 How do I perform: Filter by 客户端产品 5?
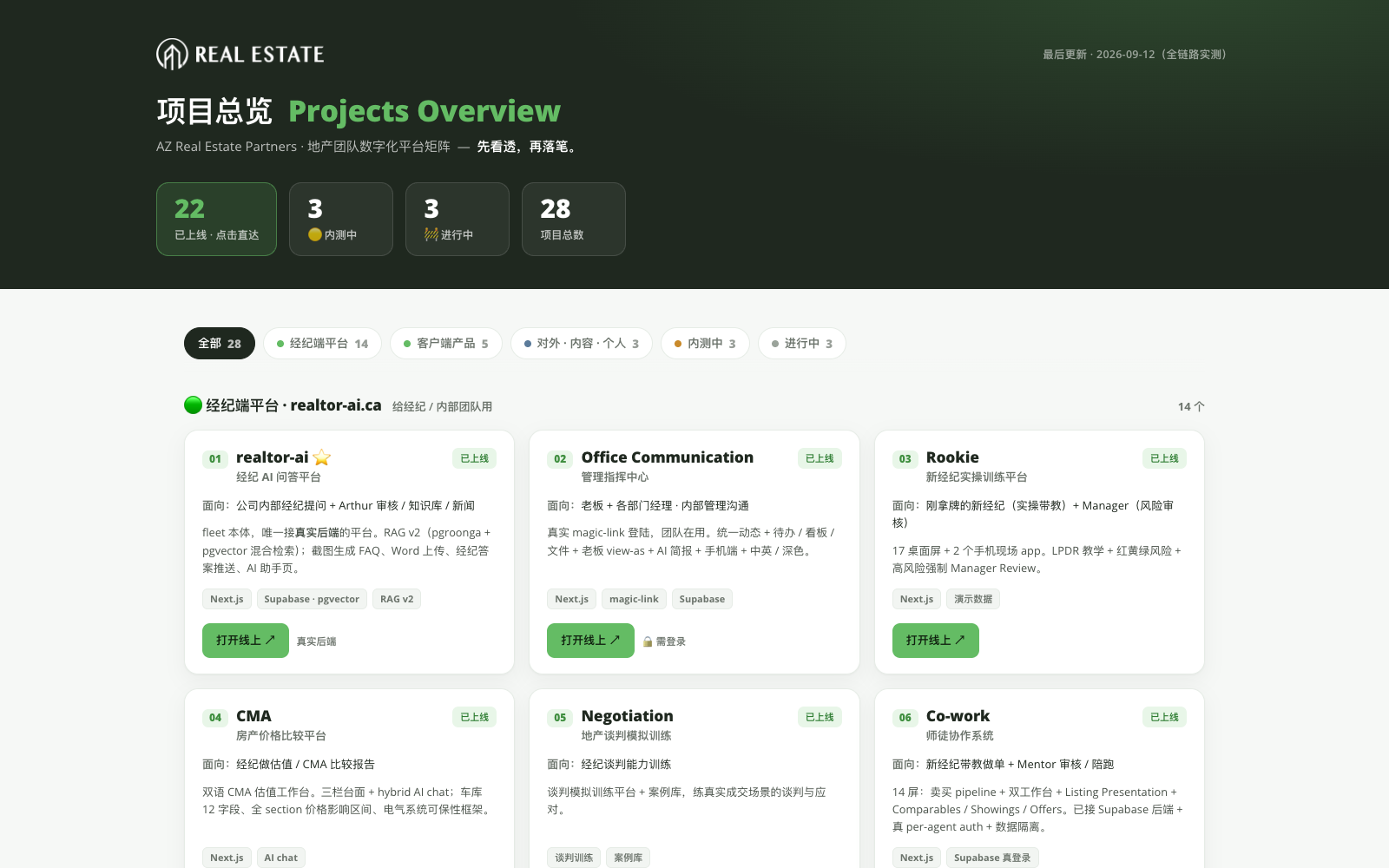[x=446, y=344]
